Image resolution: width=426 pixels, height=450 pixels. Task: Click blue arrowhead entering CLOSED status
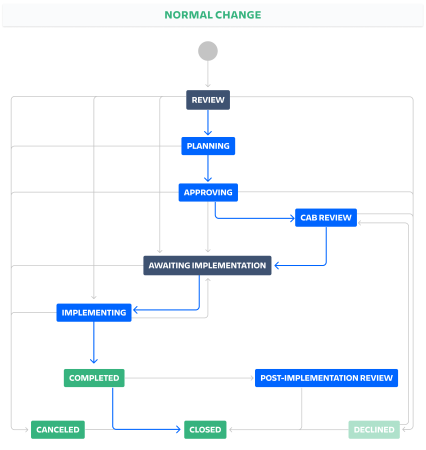pyautogui.click(x=177, y=429)
